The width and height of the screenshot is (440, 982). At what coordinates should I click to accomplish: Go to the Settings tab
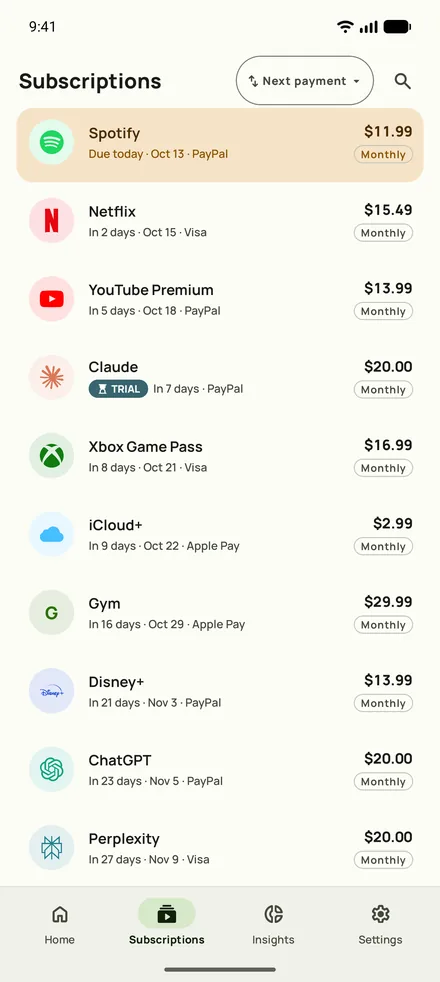point(381,923)
